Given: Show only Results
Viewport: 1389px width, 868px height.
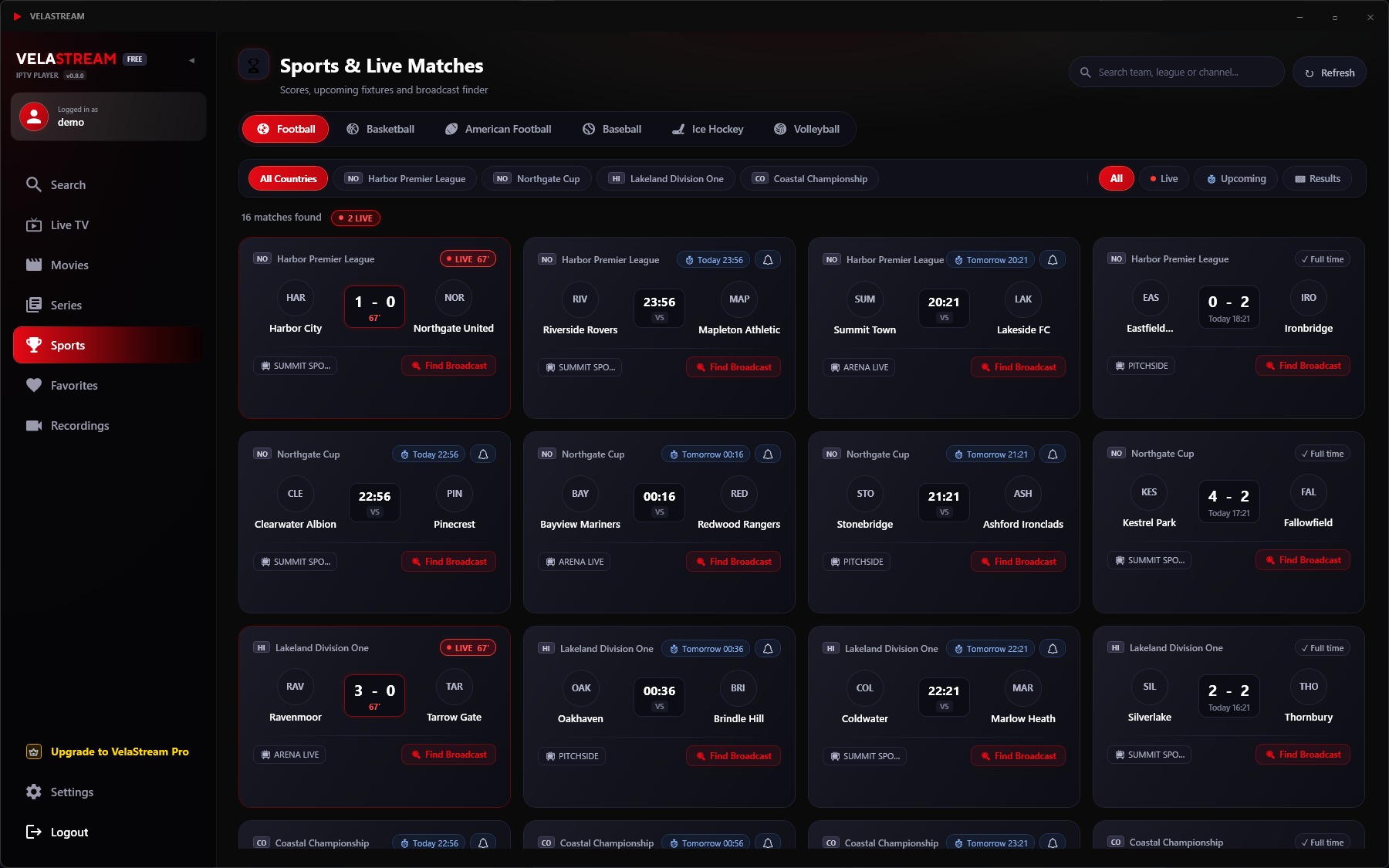Looking at the screenshot, I should pyautogui.click(x=1317, y=178).
